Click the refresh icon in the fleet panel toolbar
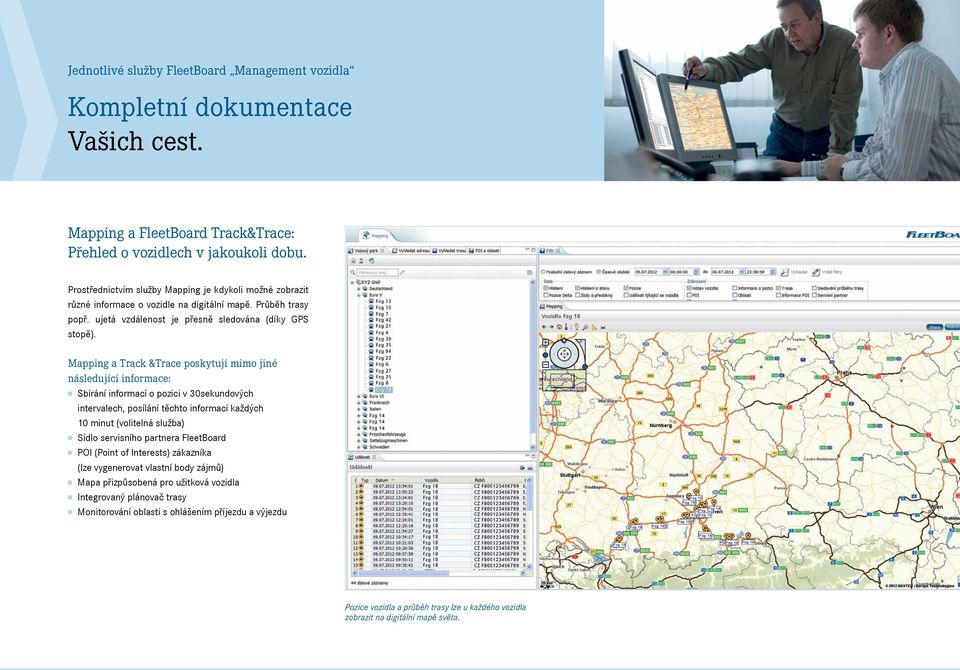 point(371,260)
